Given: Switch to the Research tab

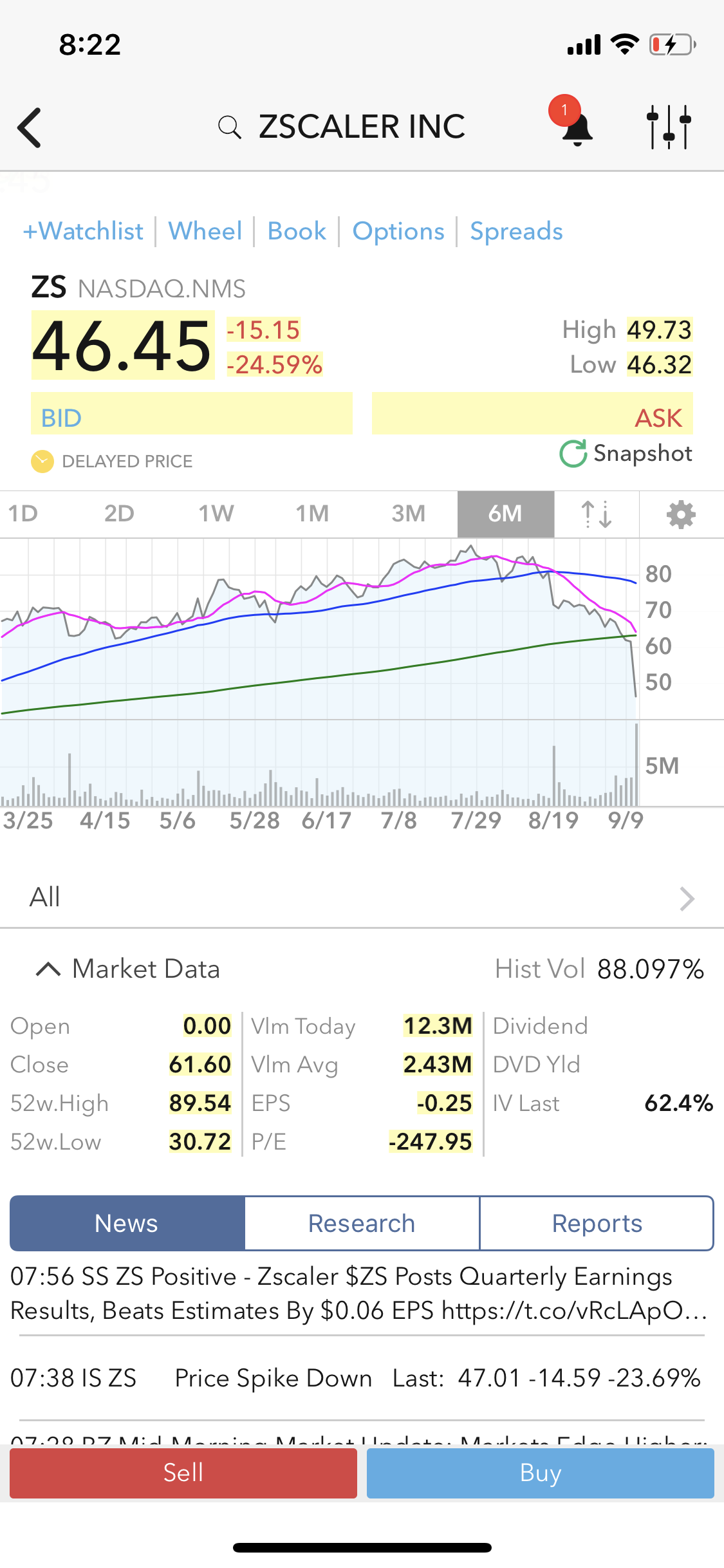Looking at the screenshot, I should [x=362, y=1223].
